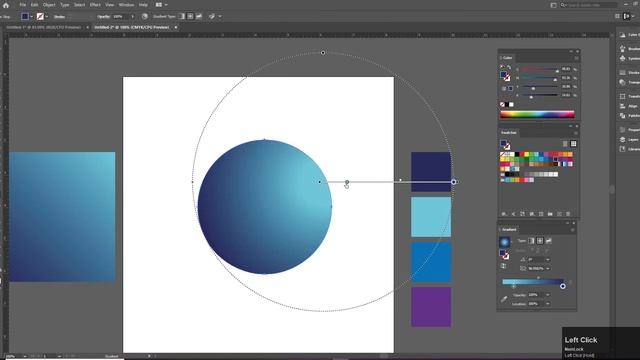Click the Reverse Gradient icon

(x=504, y=266)
